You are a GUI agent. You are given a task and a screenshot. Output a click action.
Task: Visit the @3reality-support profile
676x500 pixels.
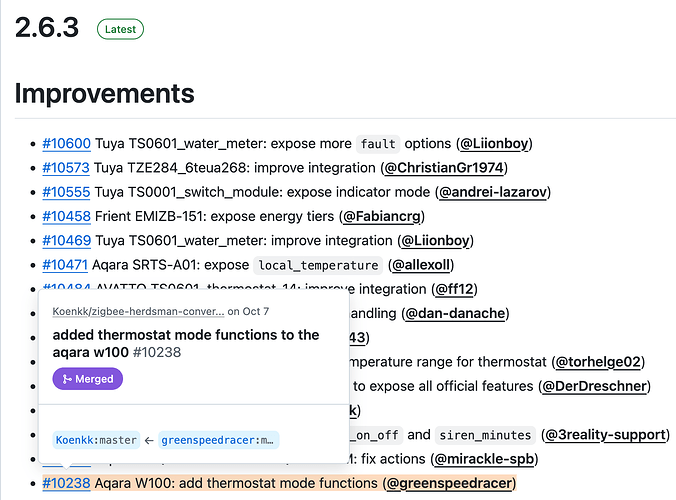click(606, 434)
